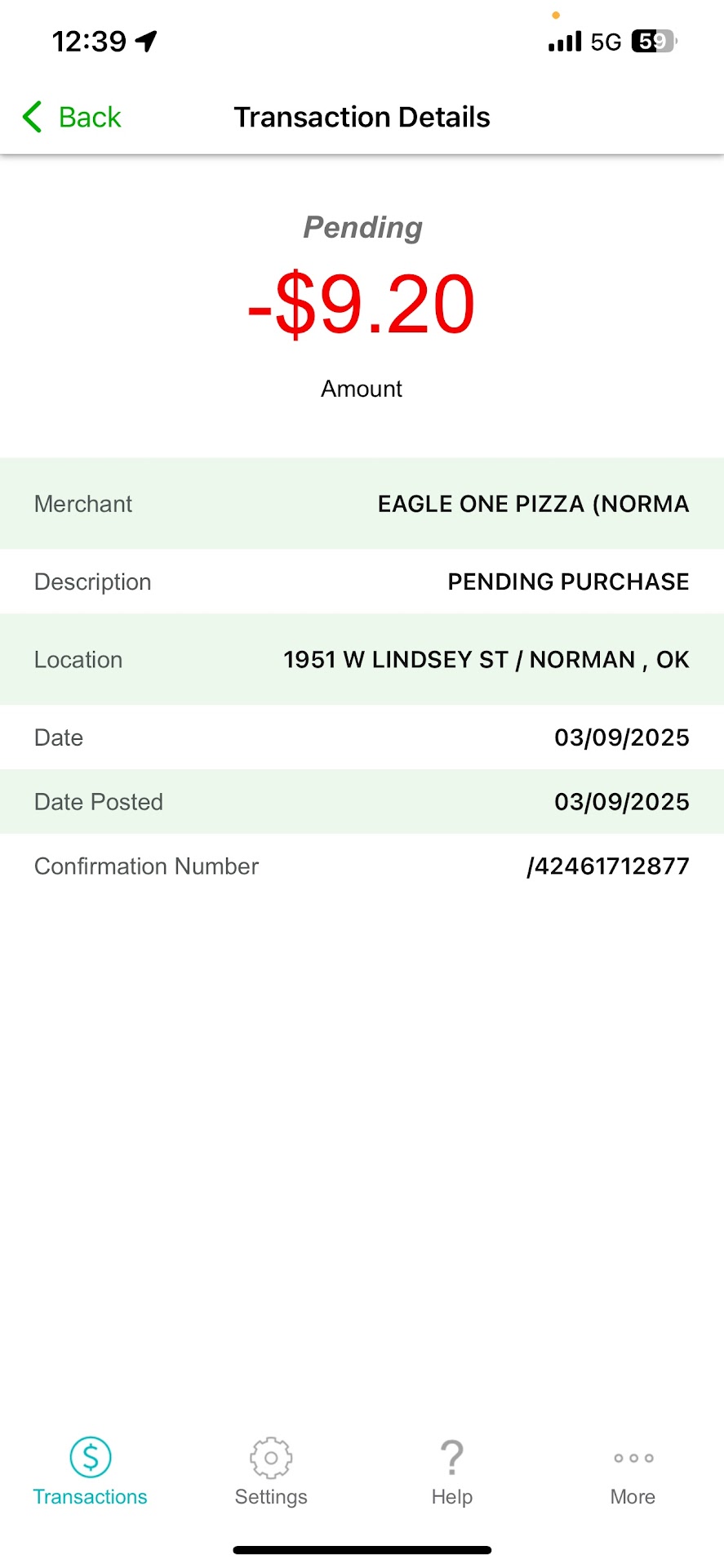Tap the -$9.20 amount

tap(362, 305)
